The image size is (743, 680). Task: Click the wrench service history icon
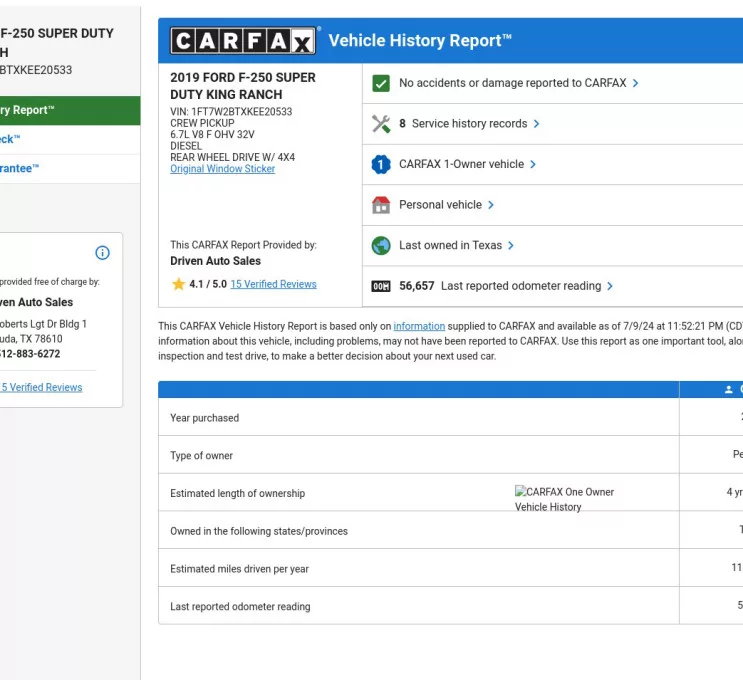(381, 124)
